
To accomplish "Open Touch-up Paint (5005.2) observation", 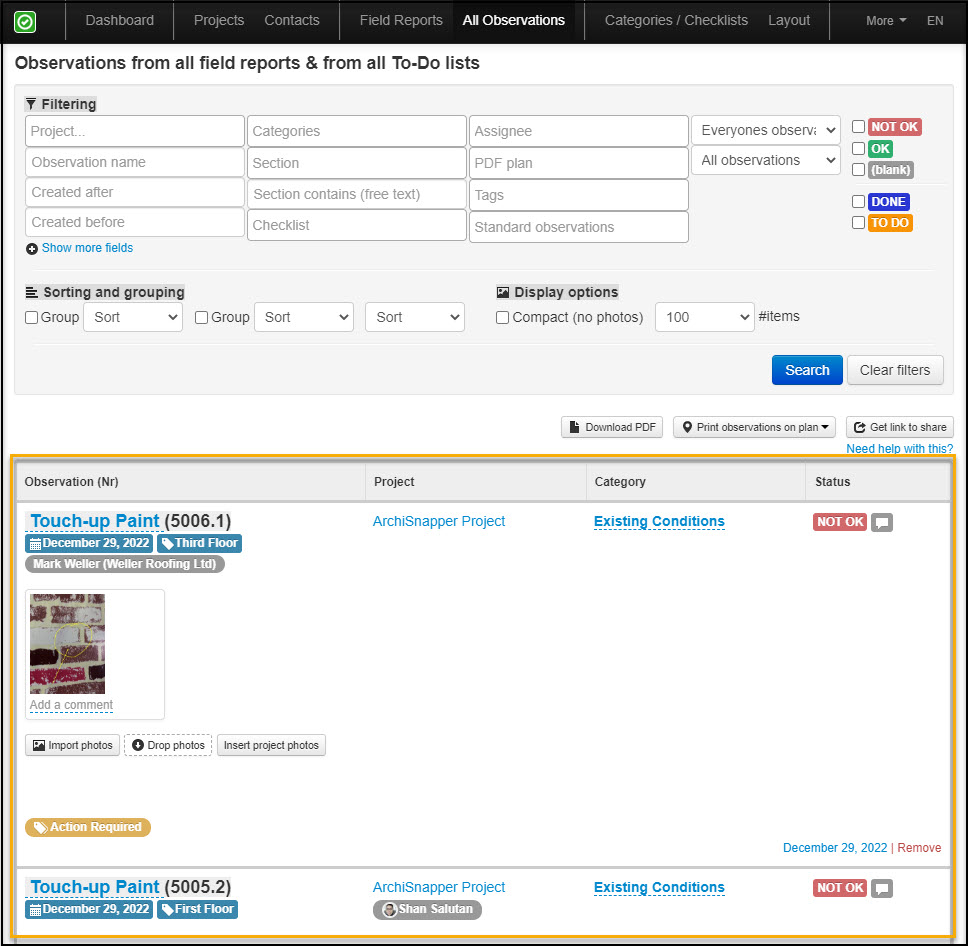I will pyautogui.click(x=95, y=887).
